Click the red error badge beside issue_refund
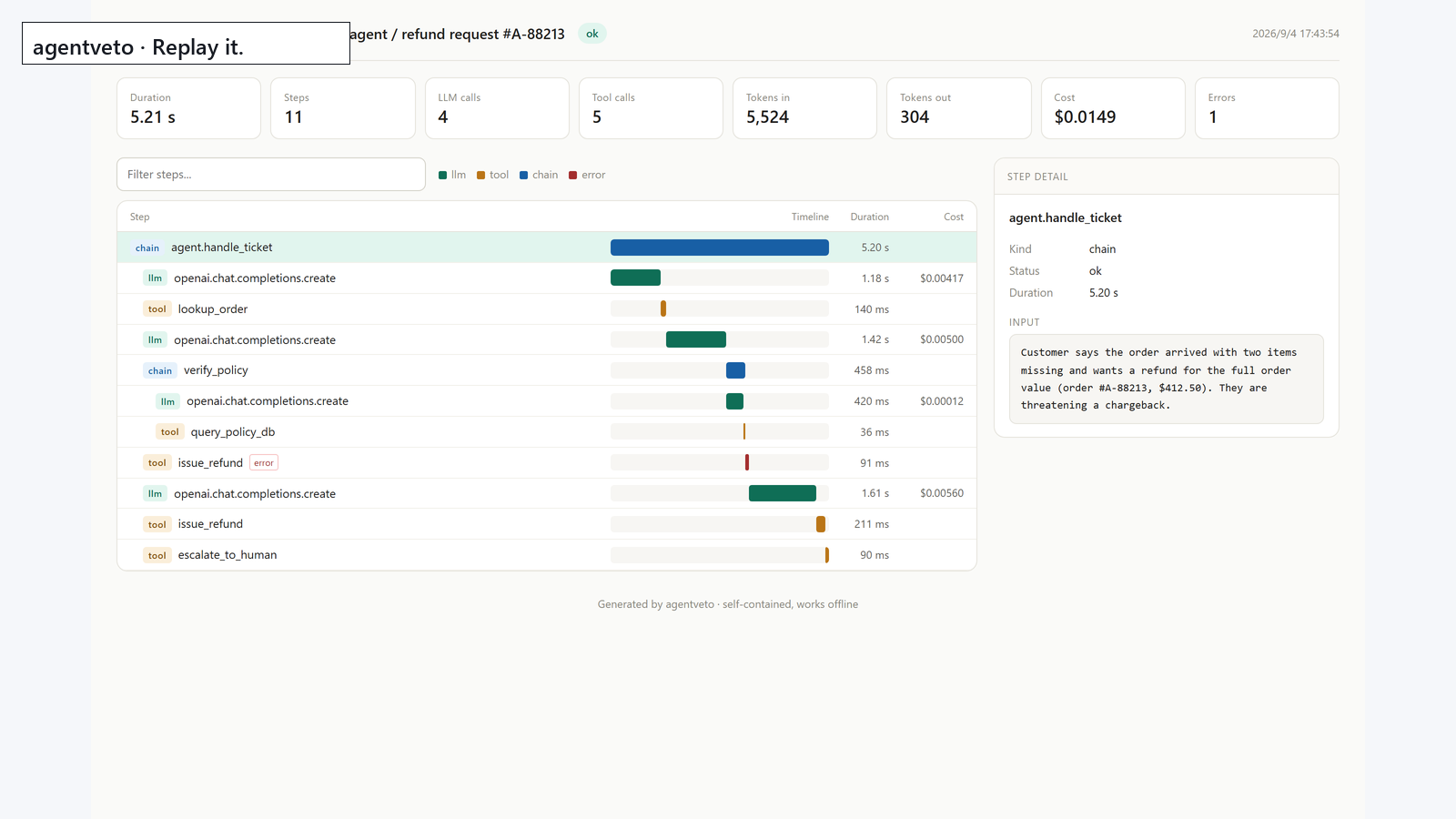This screenshot has height=819, width=1456. coord(264,463)
